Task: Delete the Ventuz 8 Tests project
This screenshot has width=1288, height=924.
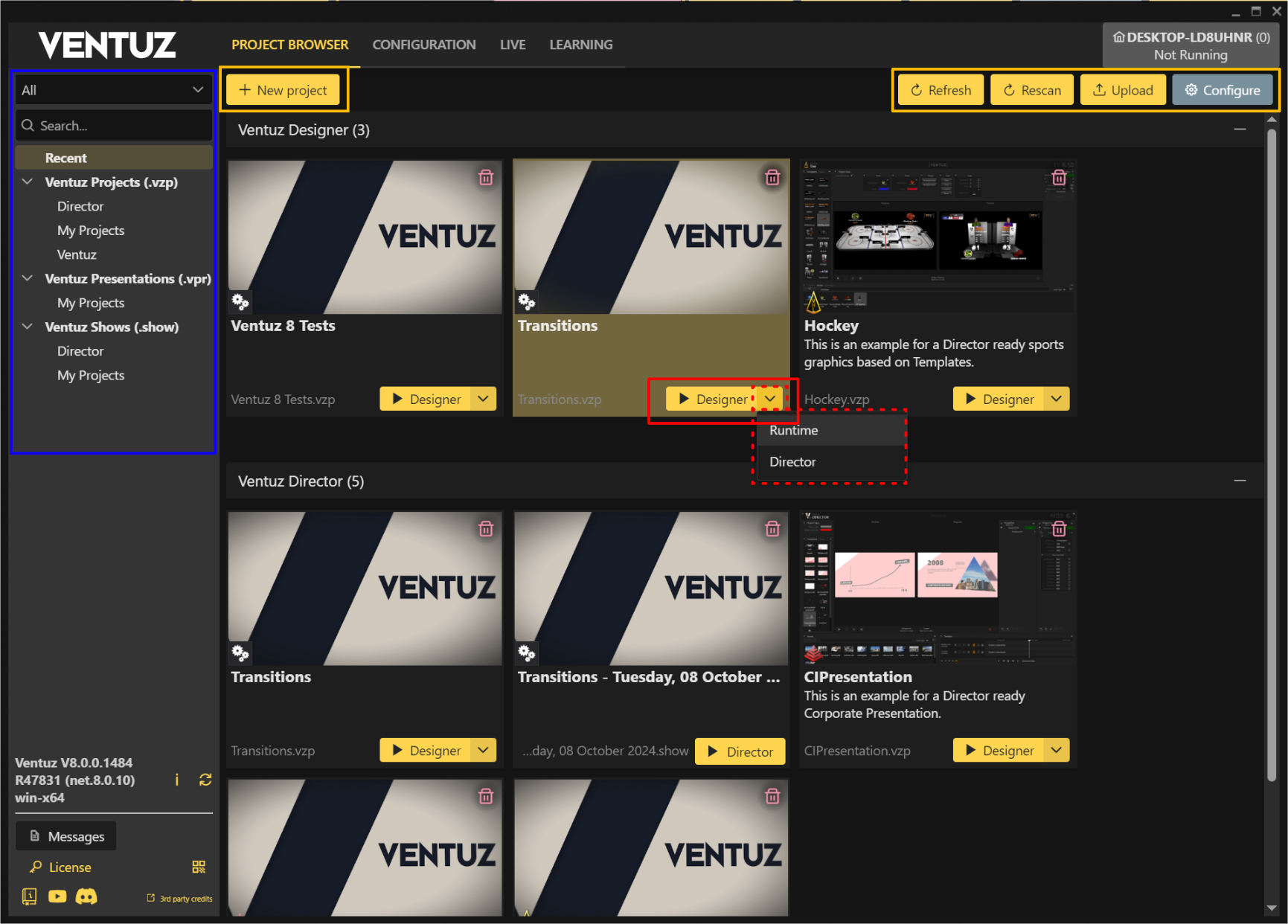Action: point(486,178)
